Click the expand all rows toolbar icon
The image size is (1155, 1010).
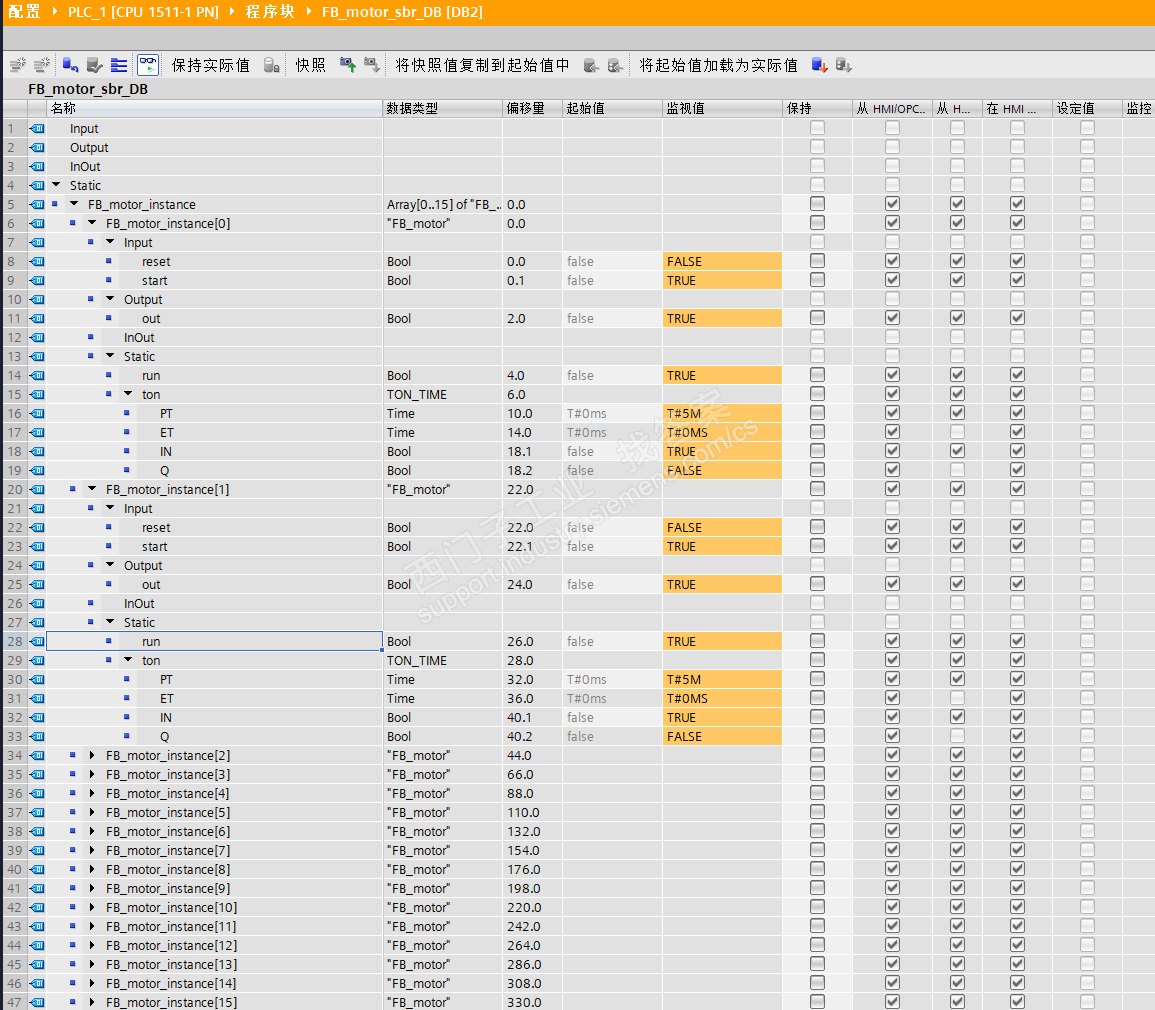tap(119, 65)
